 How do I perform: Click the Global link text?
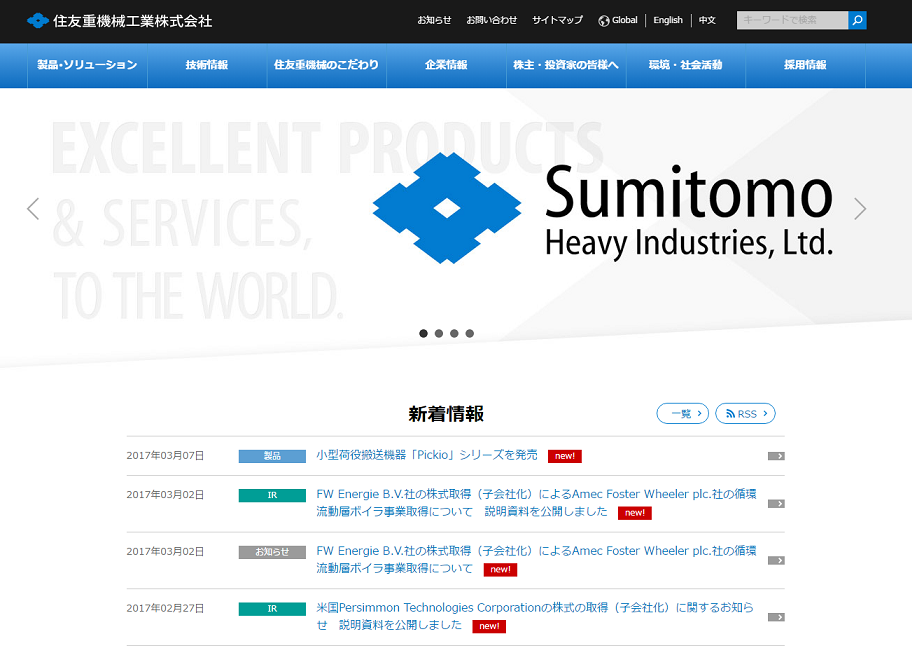coord(625,20)
